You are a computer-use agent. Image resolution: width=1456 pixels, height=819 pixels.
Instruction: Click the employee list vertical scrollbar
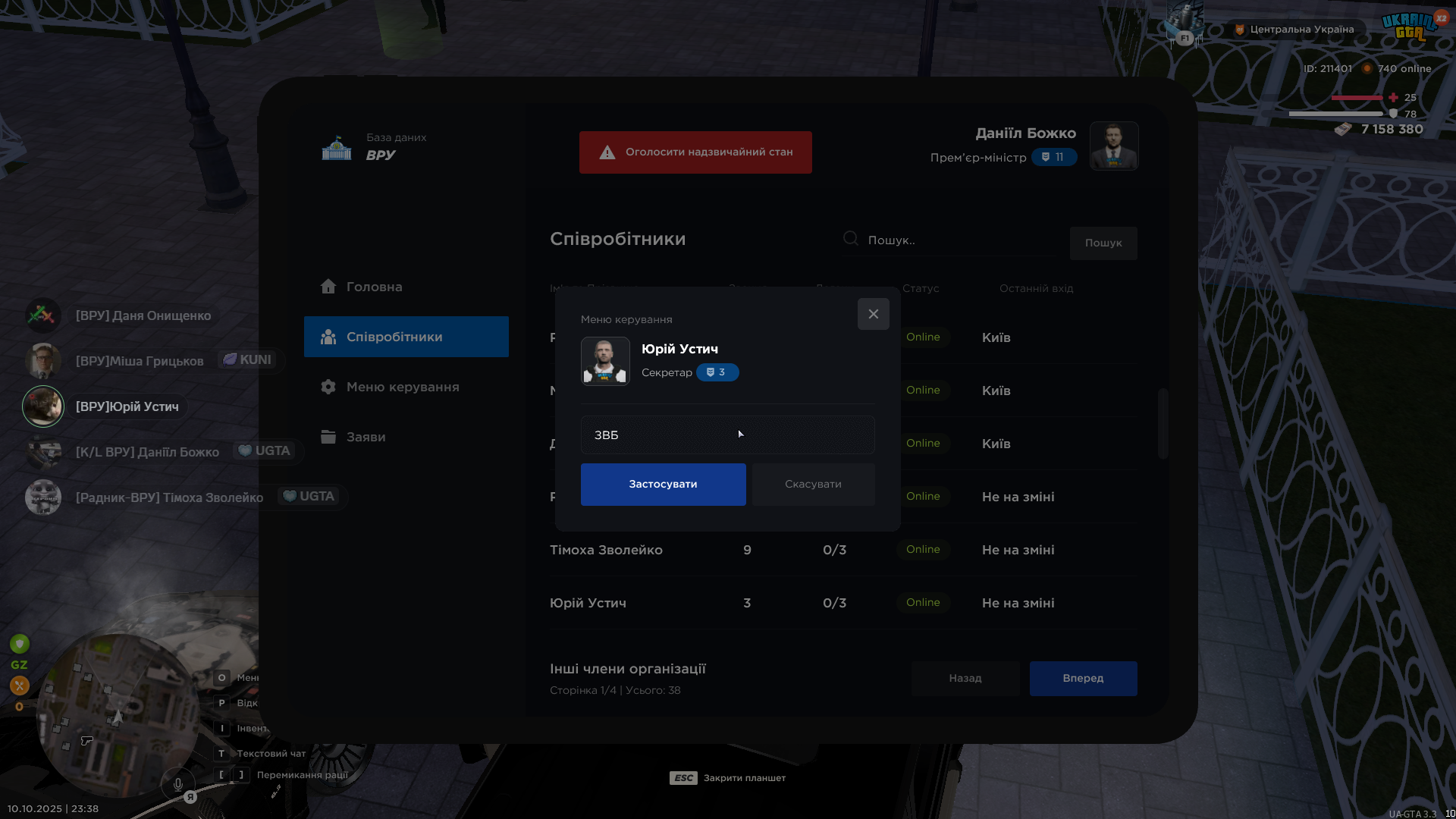coord(1163,423)
